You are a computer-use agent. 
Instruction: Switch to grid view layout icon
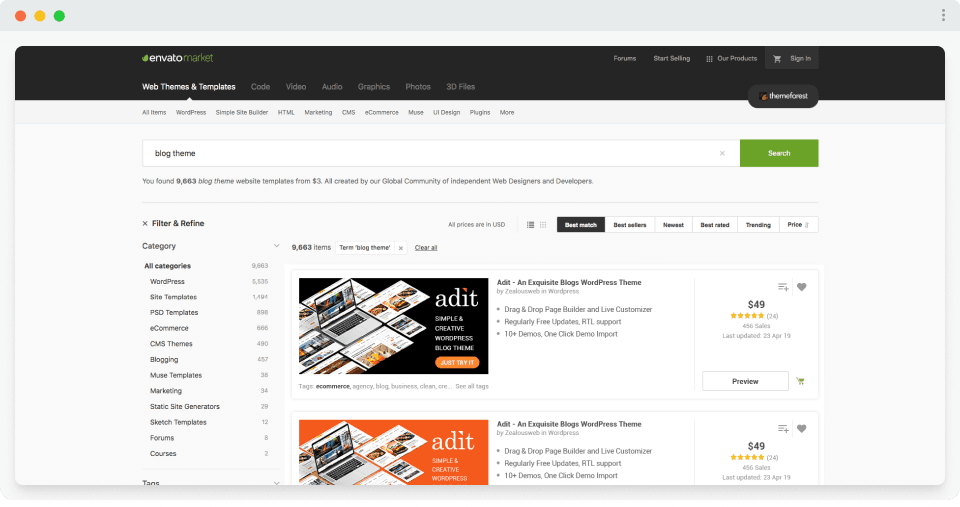543,225
